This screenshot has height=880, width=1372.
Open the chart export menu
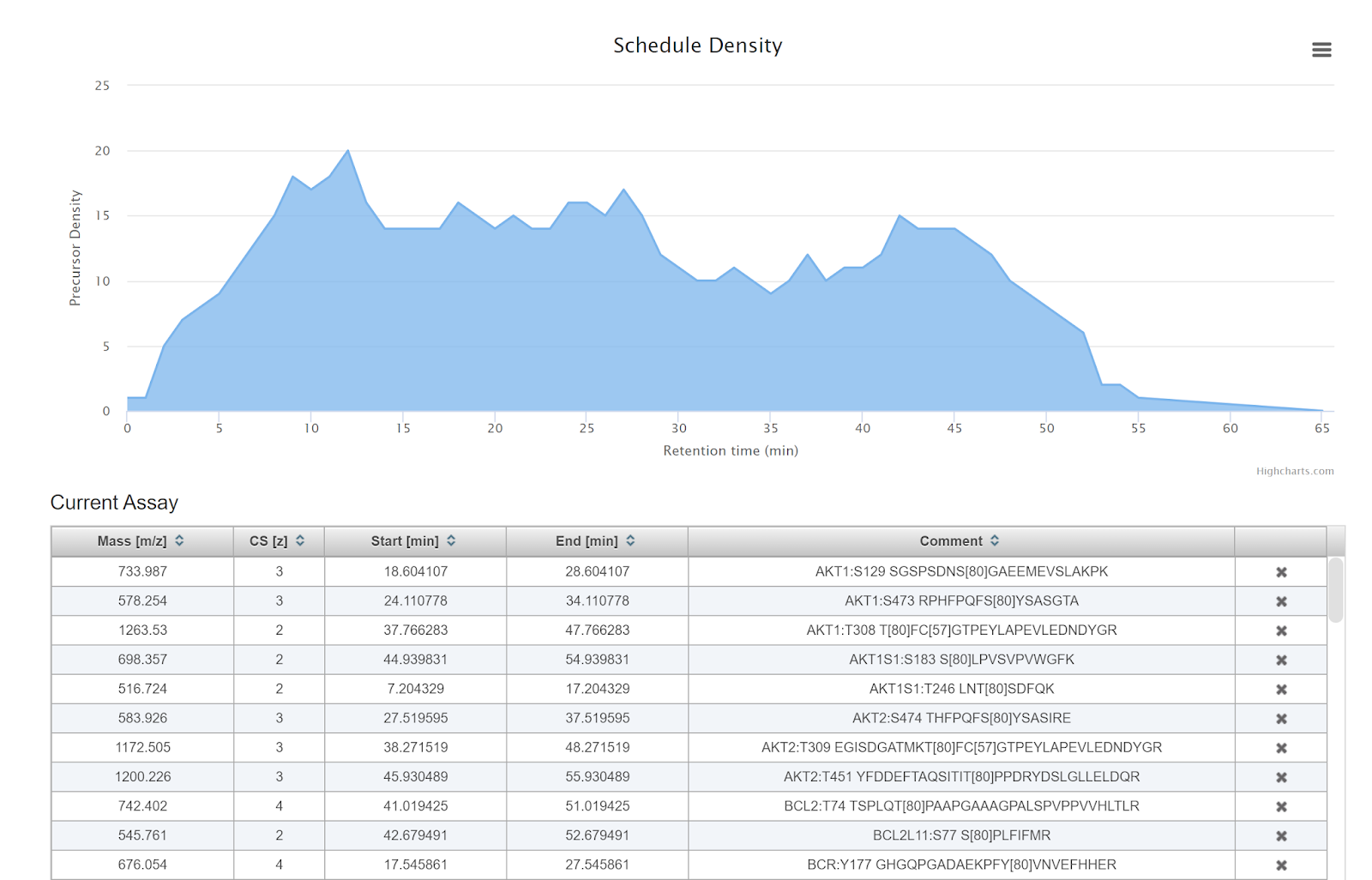(1321, 50)
